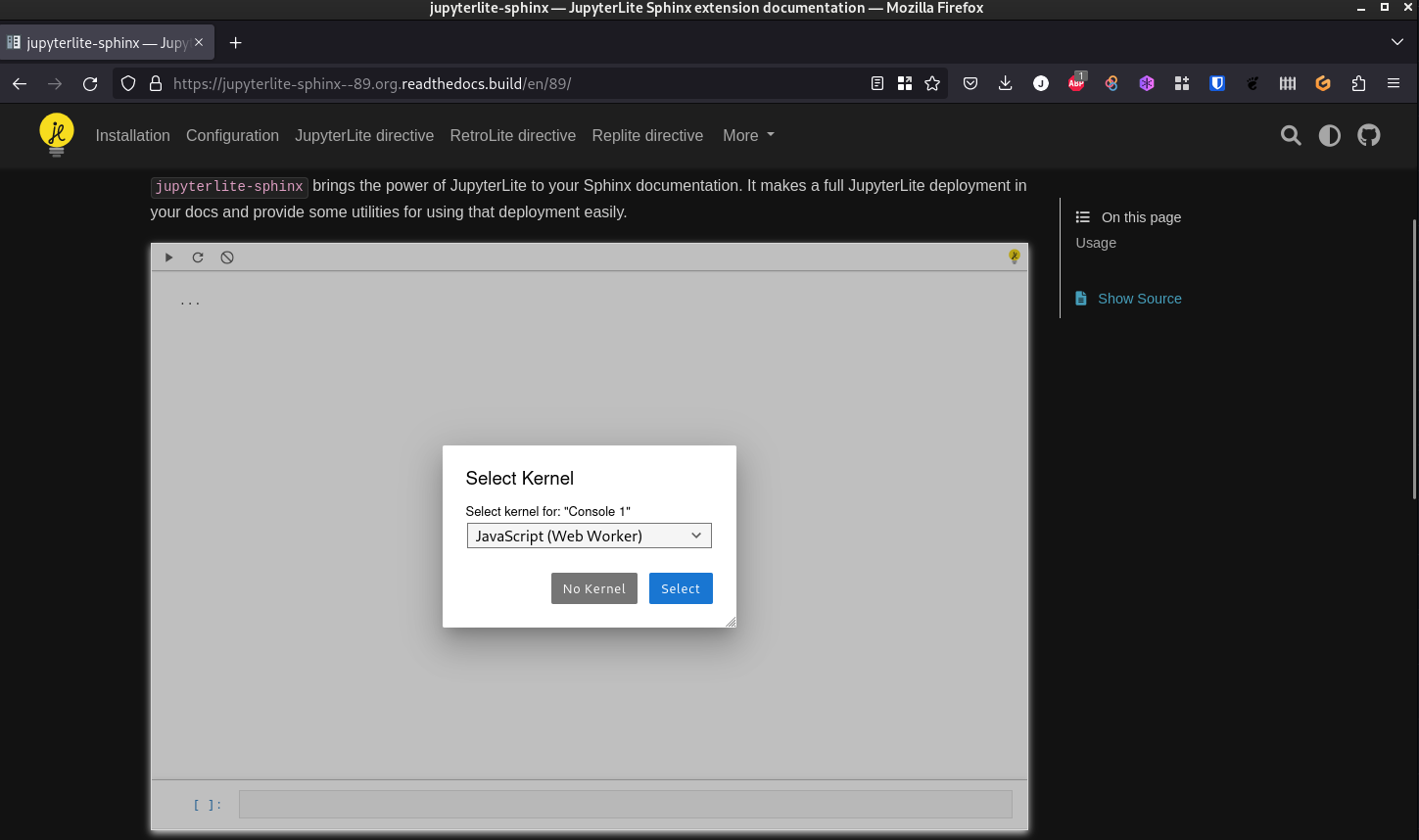This screenshot has width=1419, height=840.
Task: Grab the dialog resize handle corner
Action: (x=731, y=622)
